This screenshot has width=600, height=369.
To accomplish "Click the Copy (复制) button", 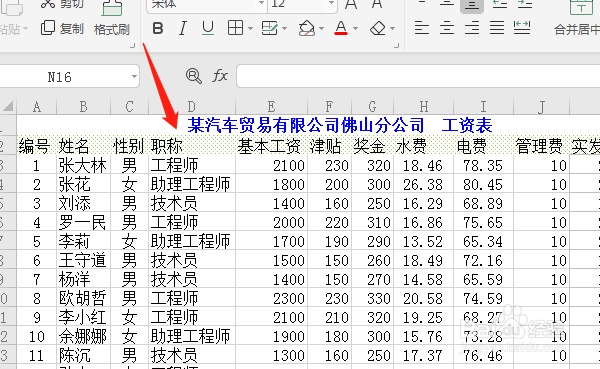I will click(x=62, y=28).
